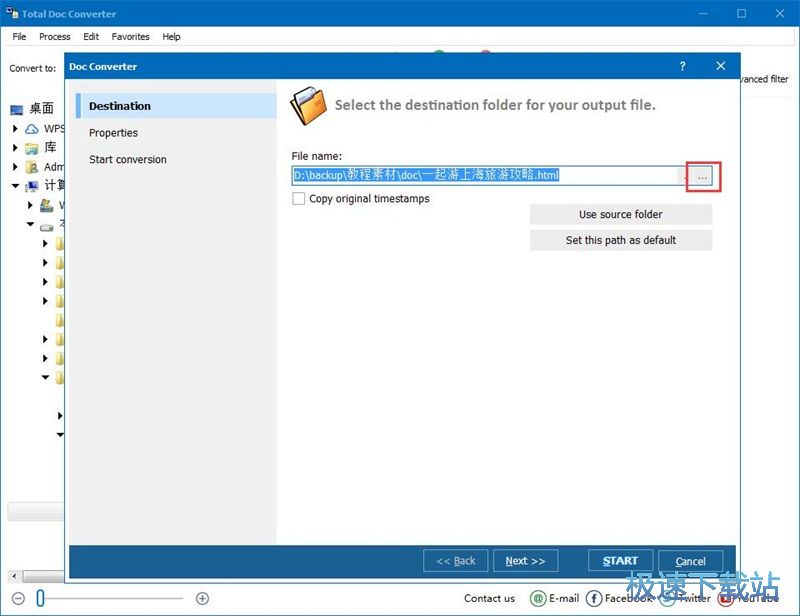Click the zoom in plus icon
800x616 pixels.
[202, 598]
